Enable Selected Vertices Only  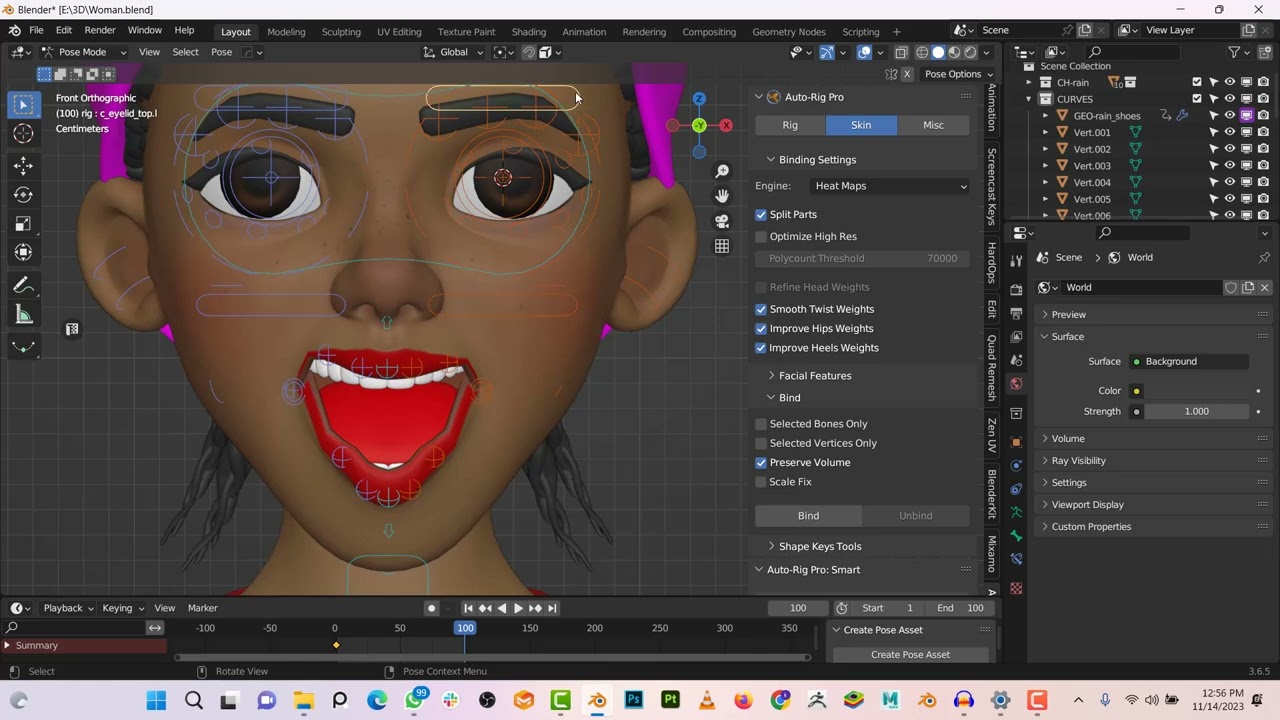pos(761,443)
